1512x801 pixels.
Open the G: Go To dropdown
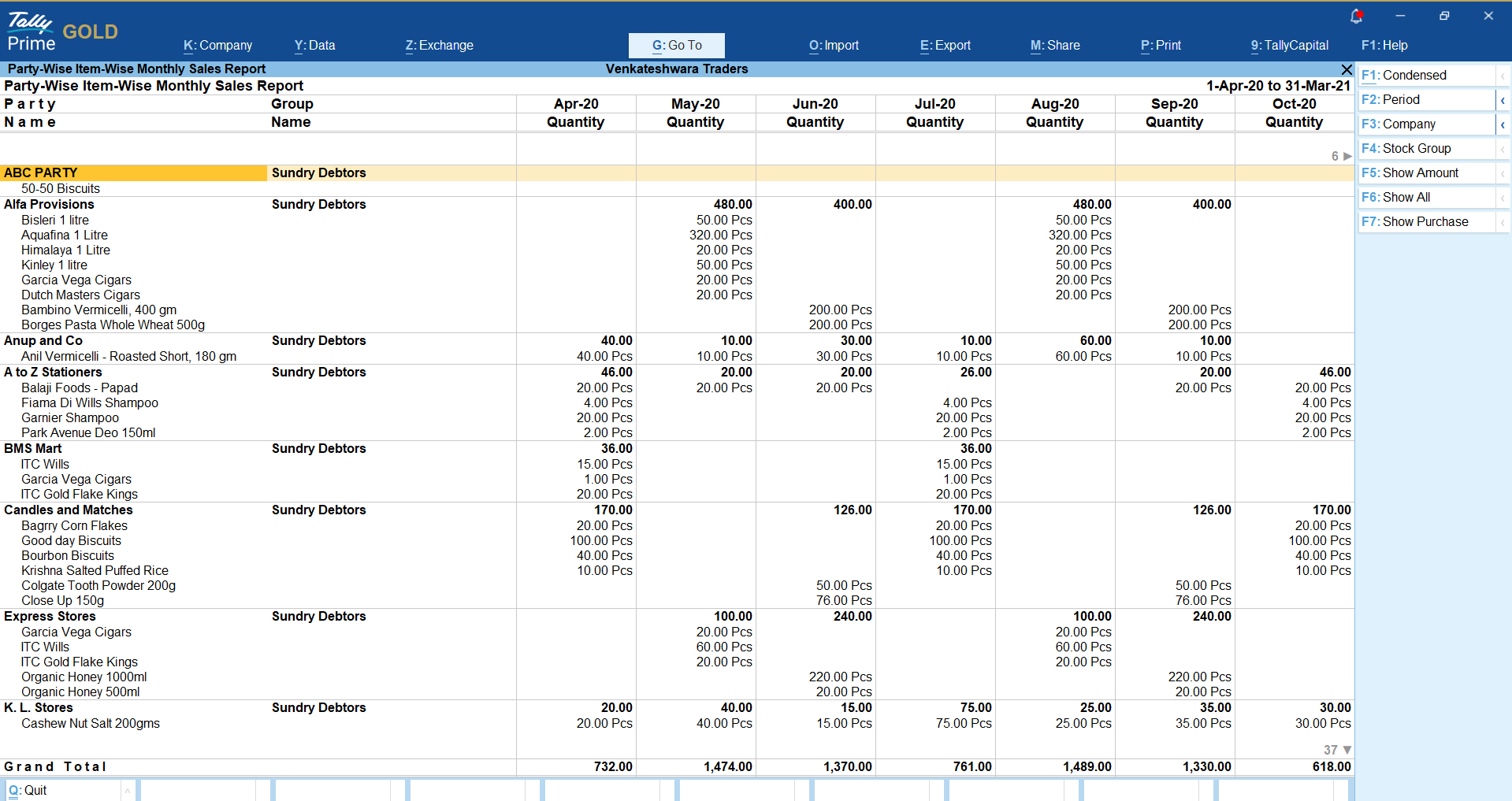677,46
